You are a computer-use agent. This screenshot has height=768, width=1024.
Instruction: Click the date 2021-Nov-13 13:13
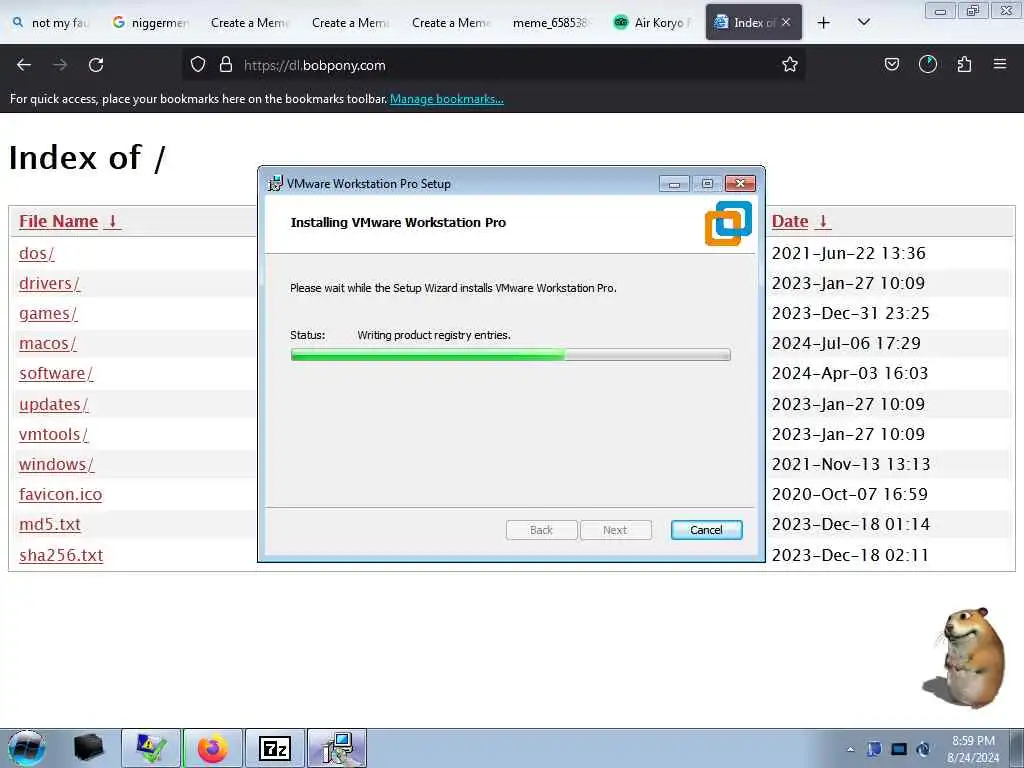click(850, 464)
